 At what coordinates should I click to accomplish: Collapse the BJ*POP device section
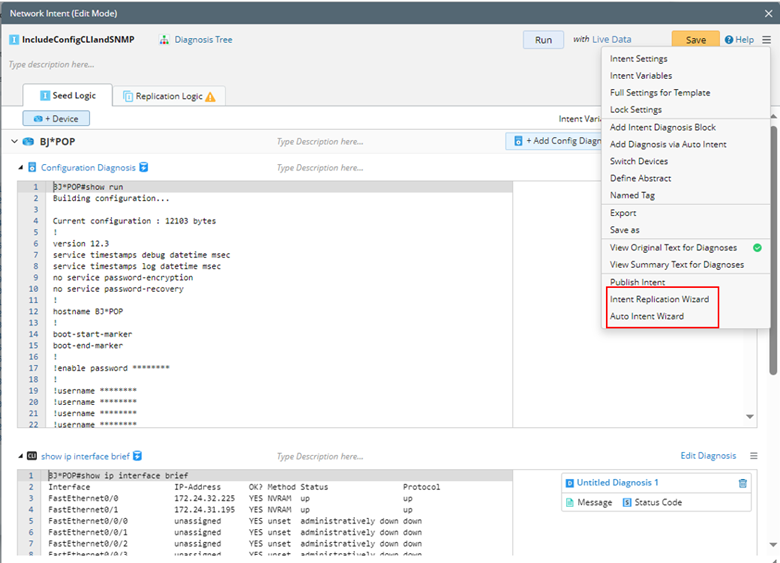click(14, 142)
